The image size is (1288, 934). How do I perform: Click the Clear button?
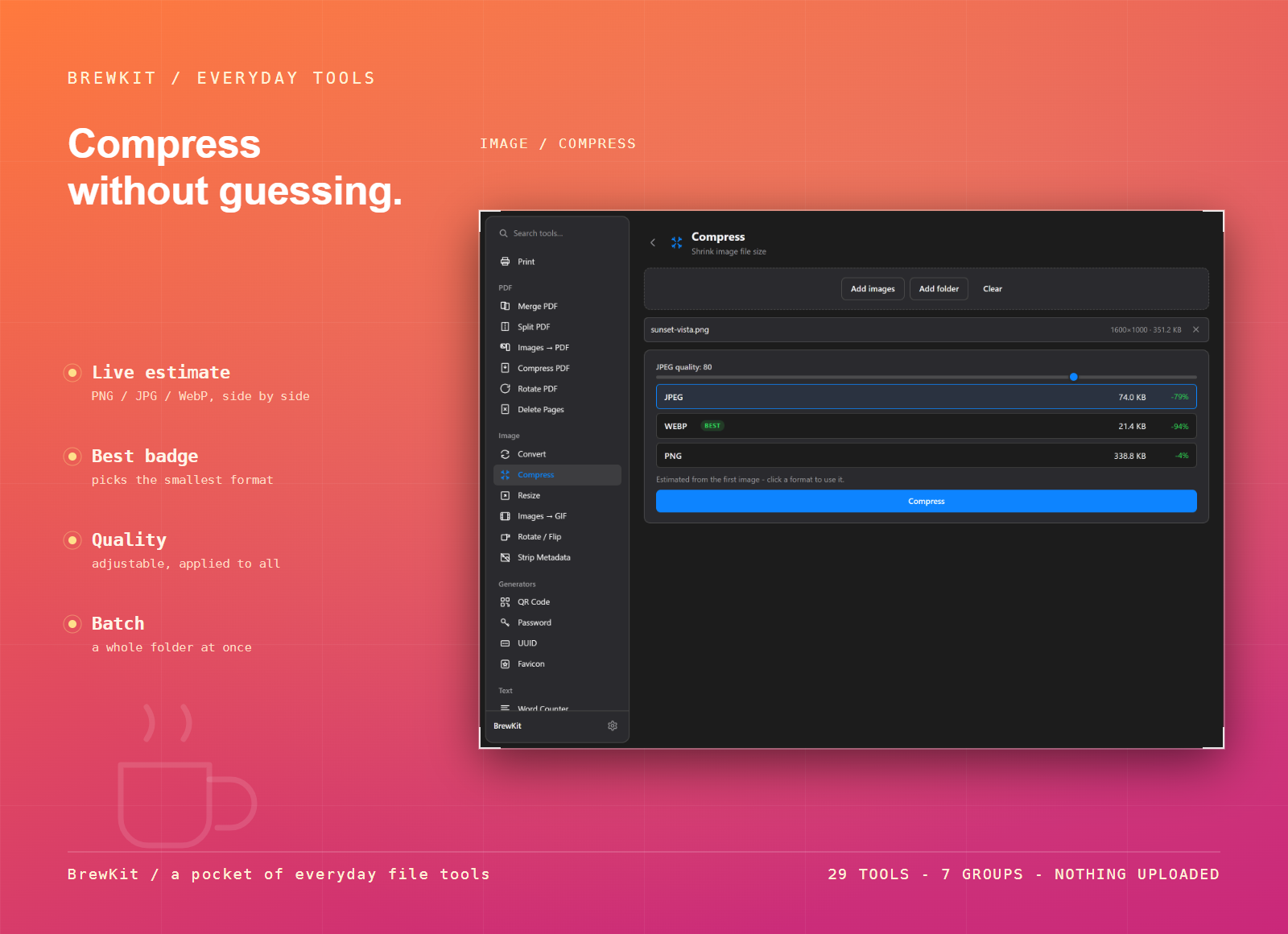click(993, 289)
